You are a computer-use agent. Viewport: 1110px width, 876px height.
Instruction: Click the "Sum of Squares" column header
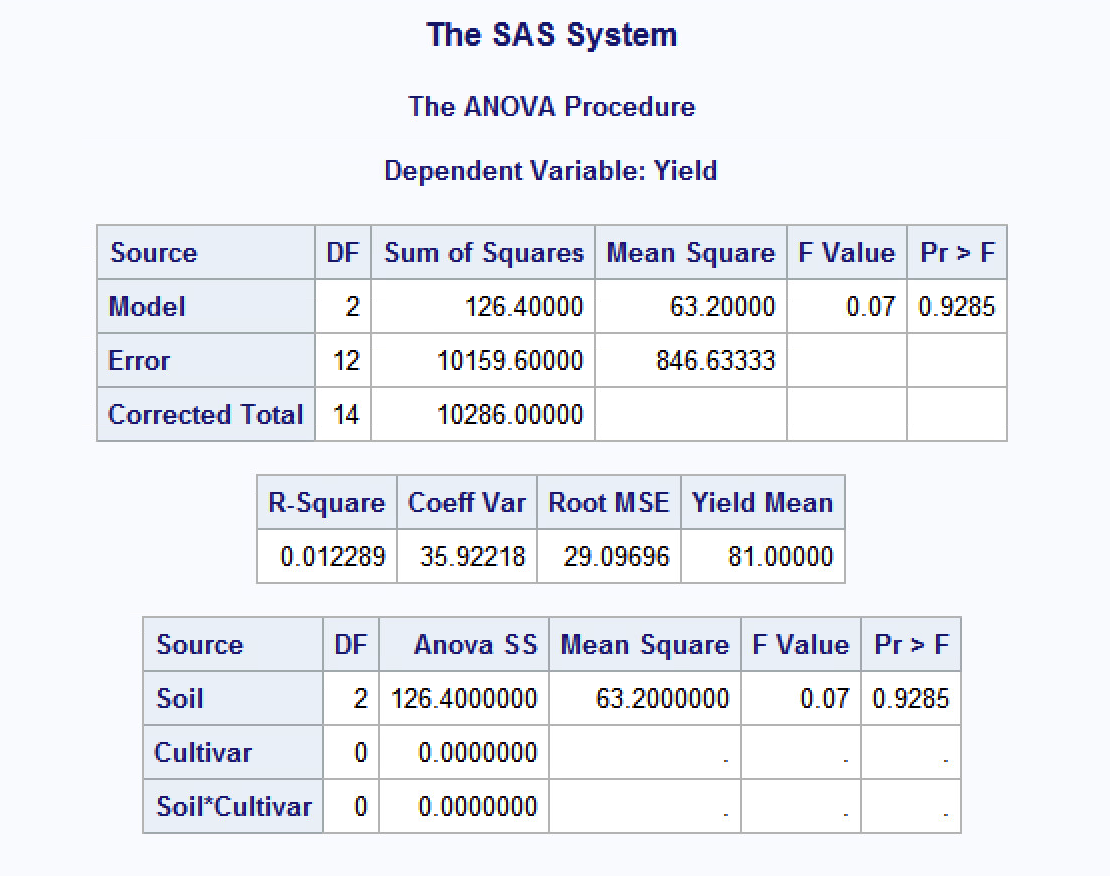(483, 253)
